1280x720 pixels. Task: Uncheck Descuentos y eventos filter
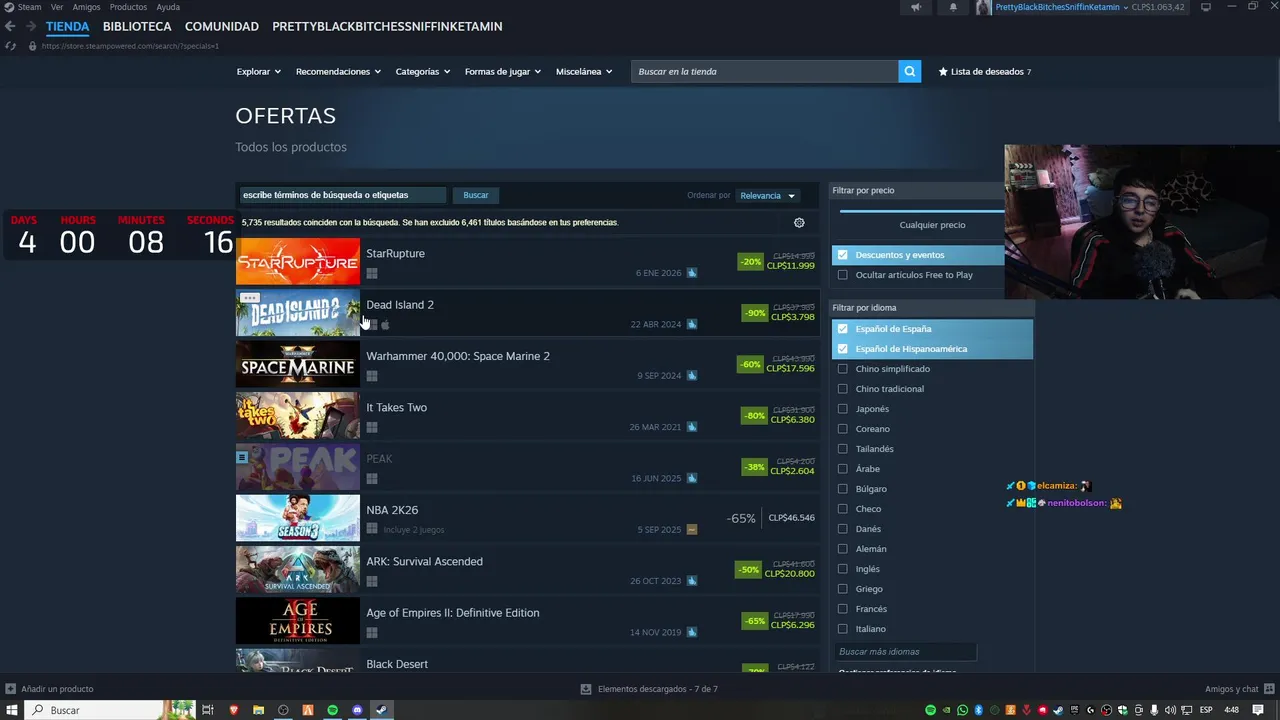point(843,255)
